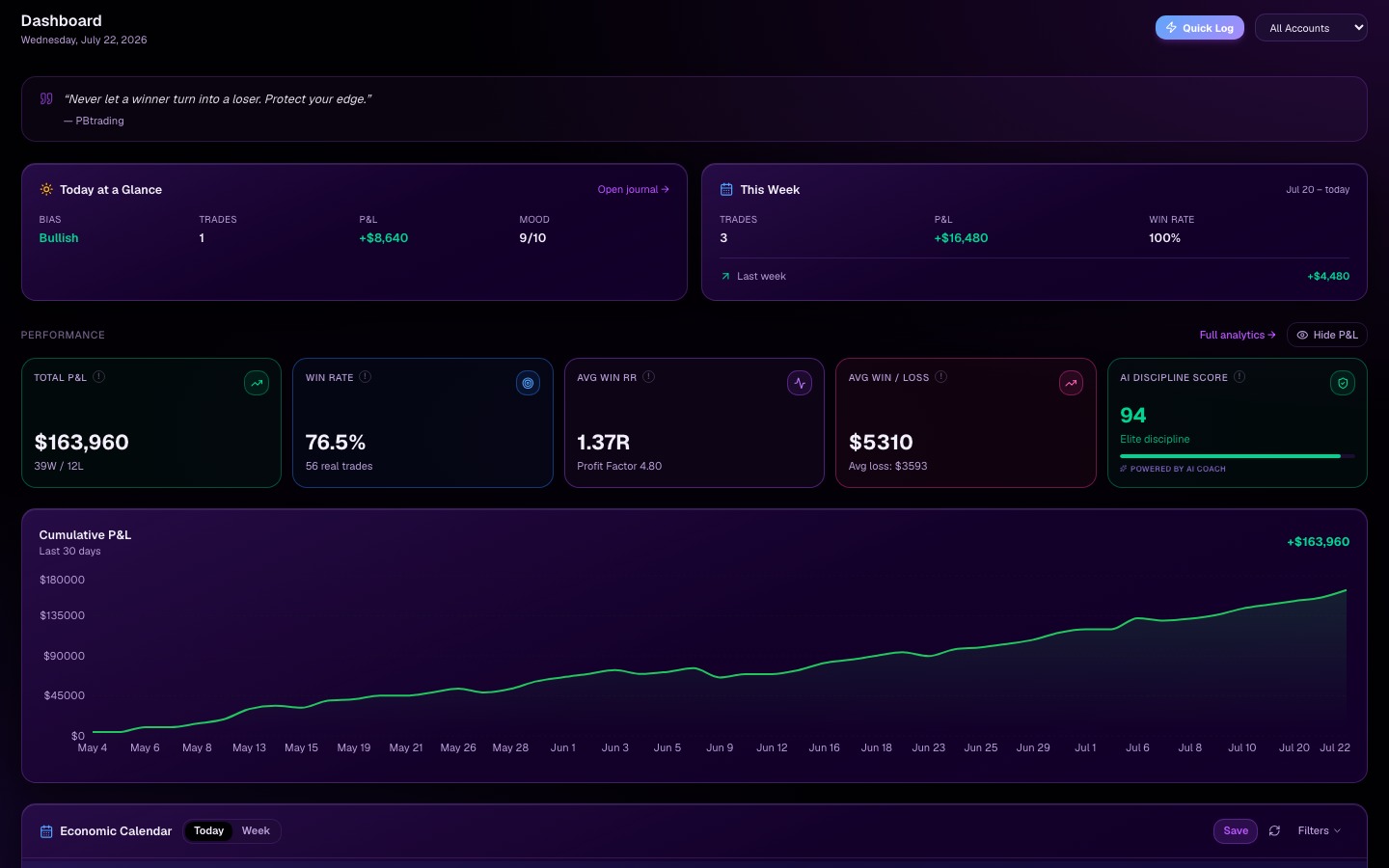Toggle Hide P&L visibility
Image resolution: width=1389 pixels, height=868 pixels.
pyautogui.click(x=1326, y=335)
